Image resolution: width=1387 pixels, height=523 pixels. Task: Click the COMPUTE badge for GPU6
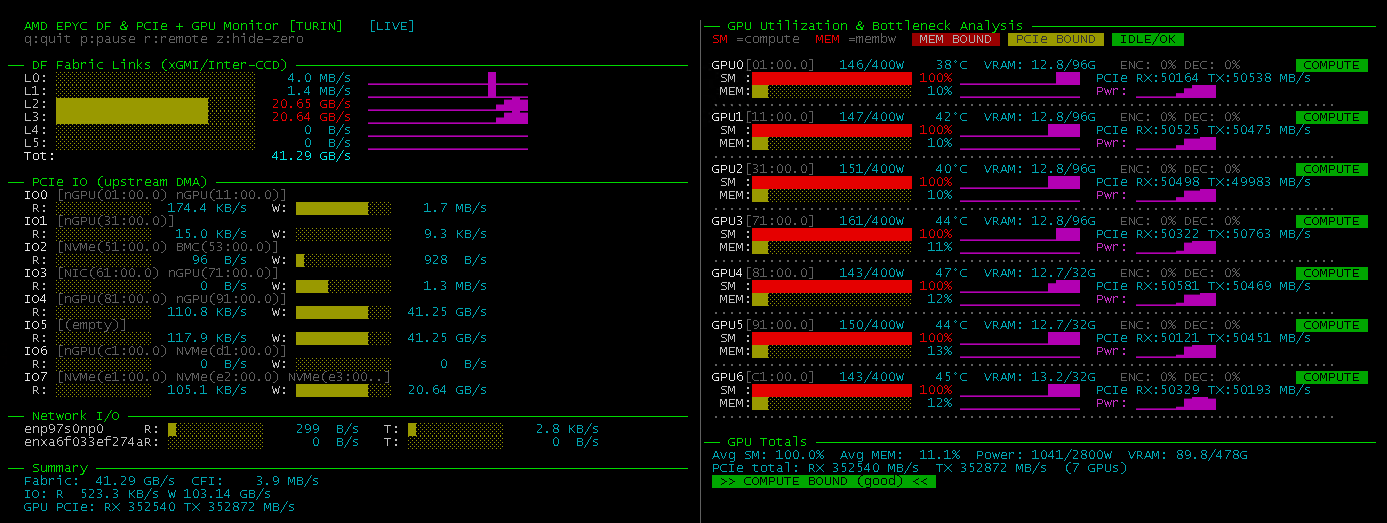(x=1331, y=377)
